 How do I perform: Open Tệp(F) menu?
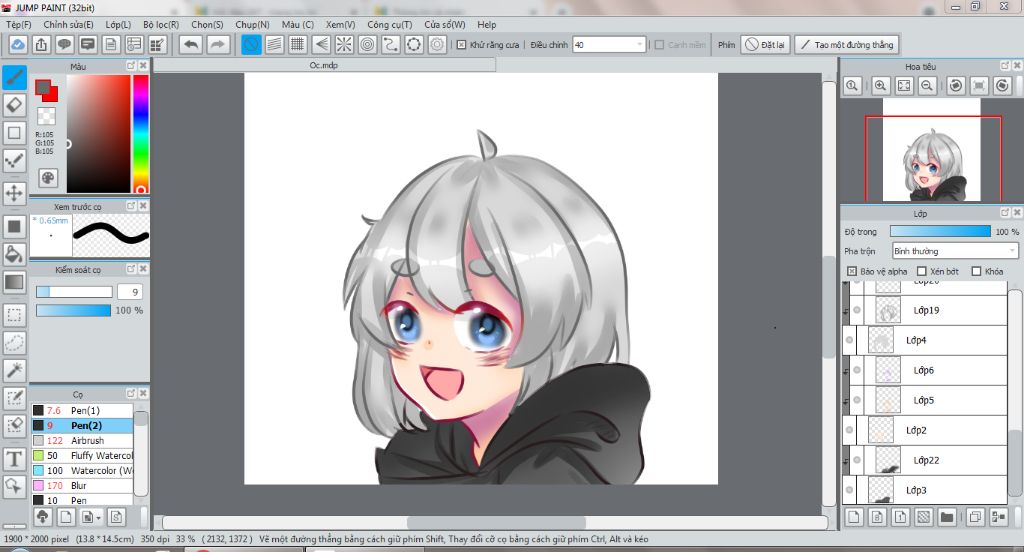pos(18,24)
